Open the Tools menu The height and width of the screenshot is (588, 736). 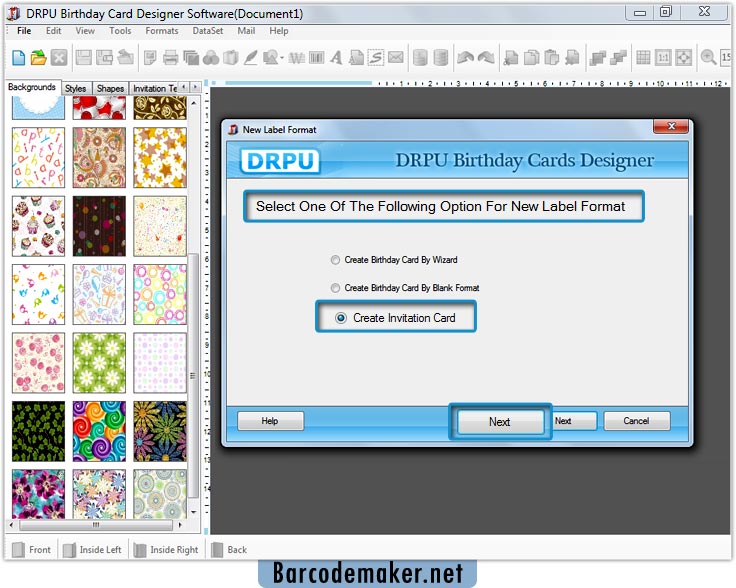coord(120,31)
